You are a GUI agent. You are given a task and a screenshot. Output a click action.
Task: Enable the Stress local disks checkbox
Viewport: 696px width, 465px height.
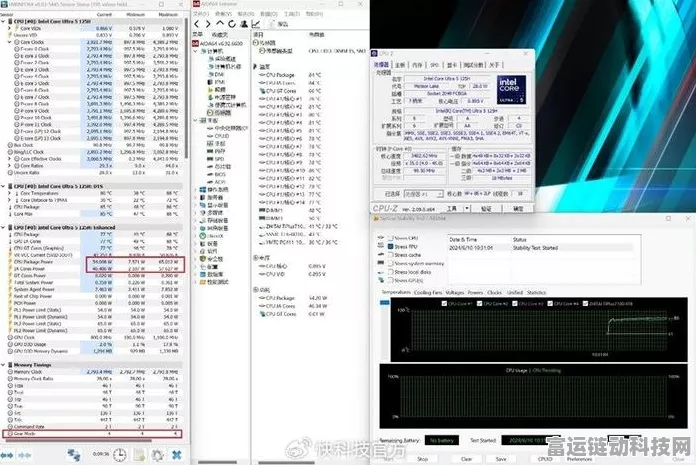391,272
